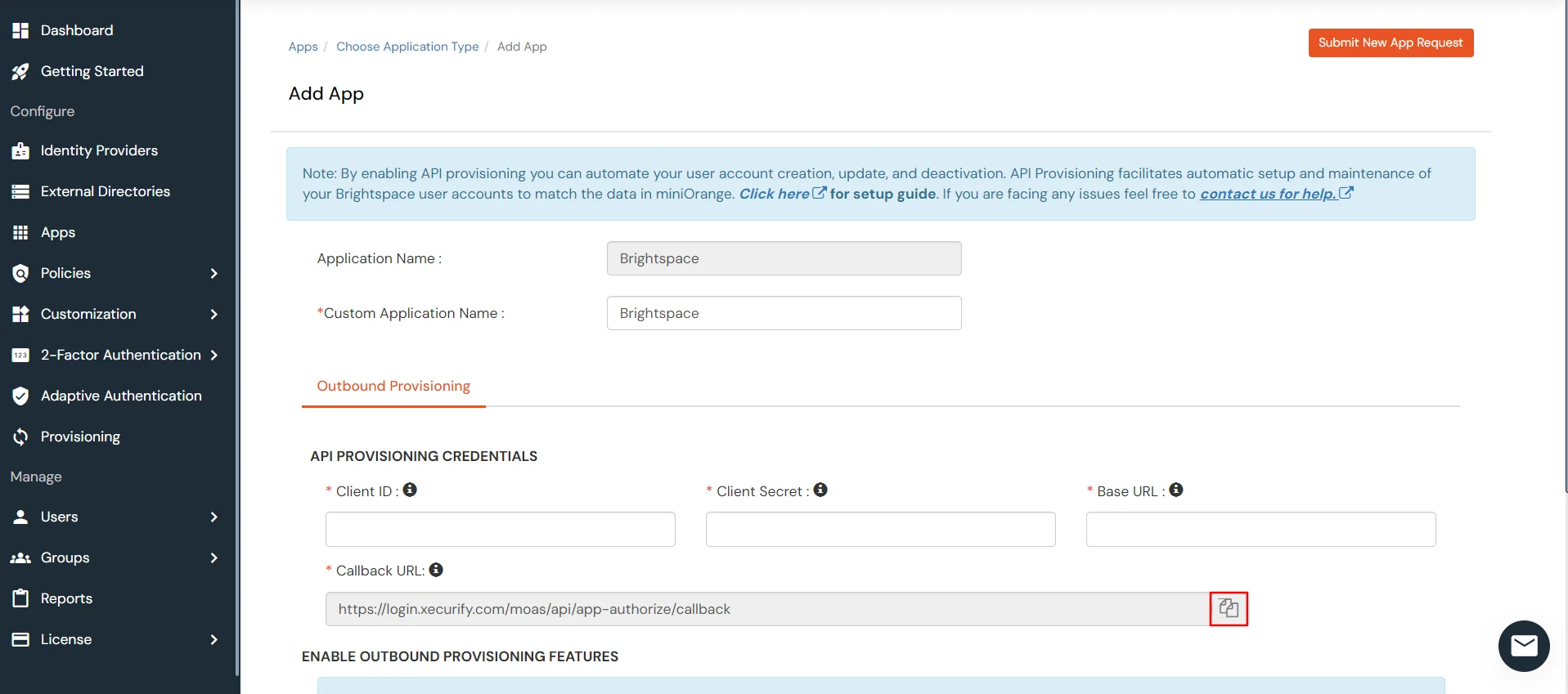Expand the Policies submenu chevron
Screen dimensions: 1568x694
coord(214,273)
